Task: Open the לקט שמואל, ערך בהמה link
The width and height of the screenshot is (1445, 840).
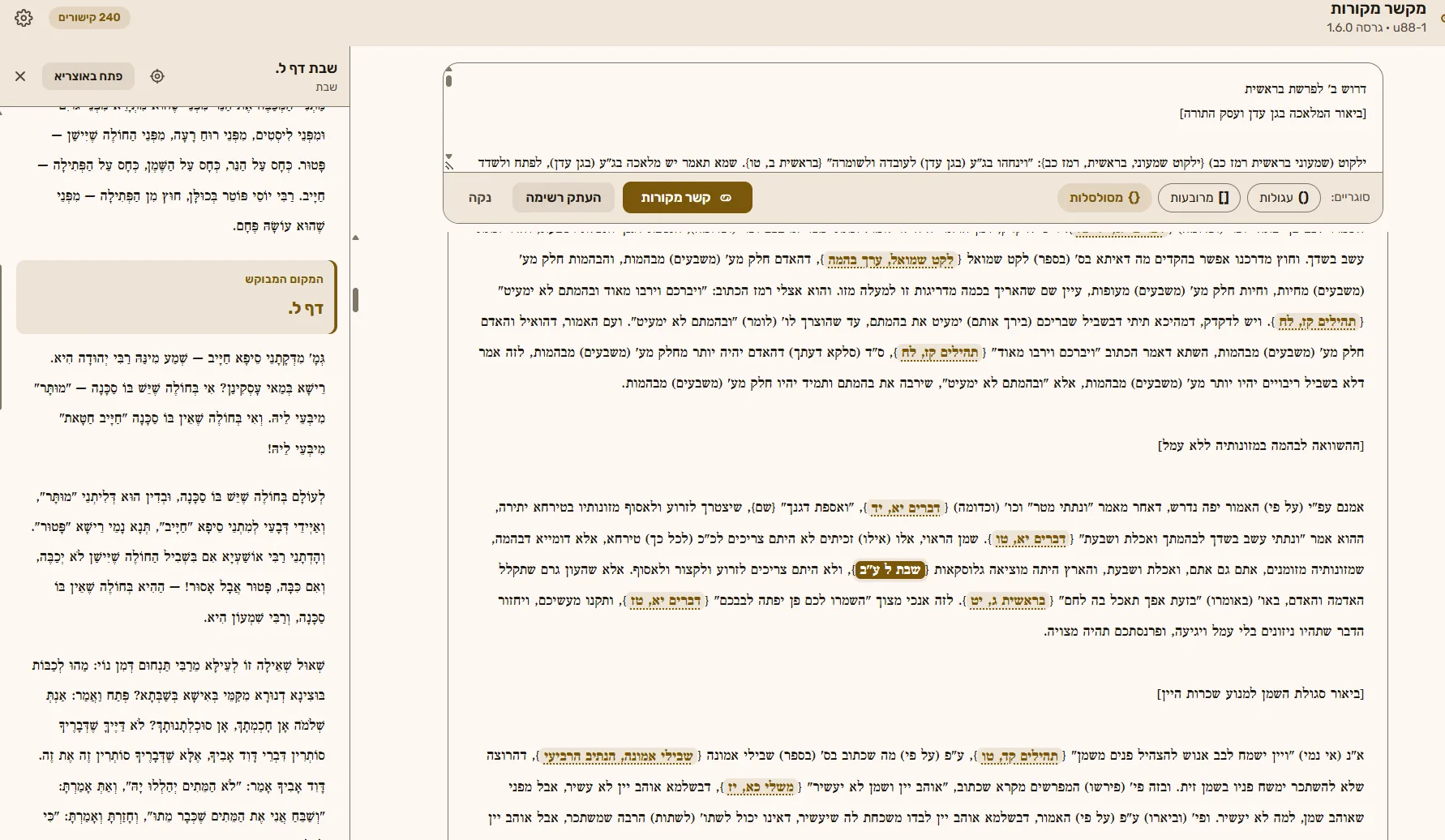Action: point(890,260)
